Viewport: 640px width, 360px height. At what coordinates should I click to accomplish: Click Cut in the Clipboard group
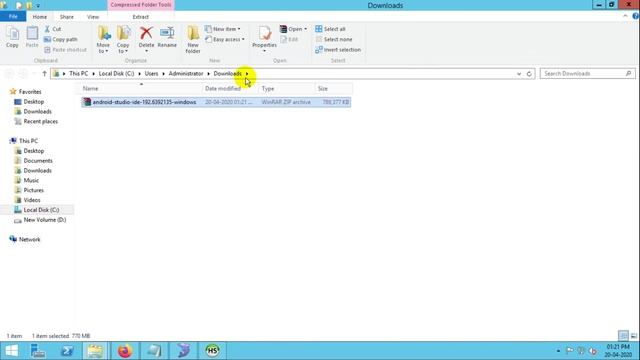[x=53, y=29]
